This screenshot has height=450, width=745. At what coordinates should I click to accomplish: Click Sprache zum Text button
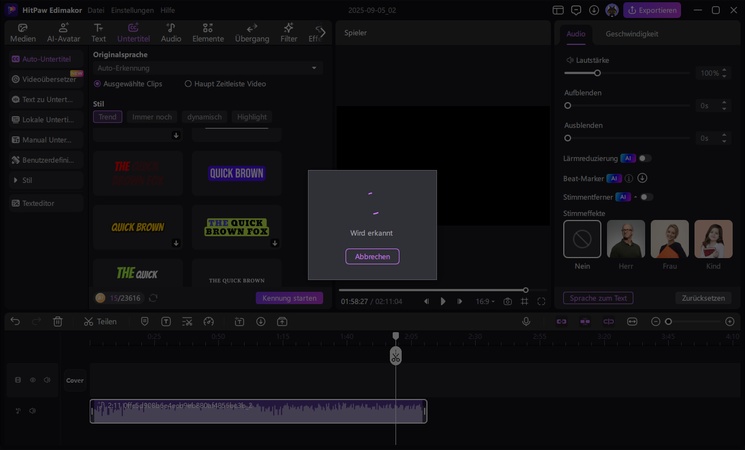(x=598, y=298)
